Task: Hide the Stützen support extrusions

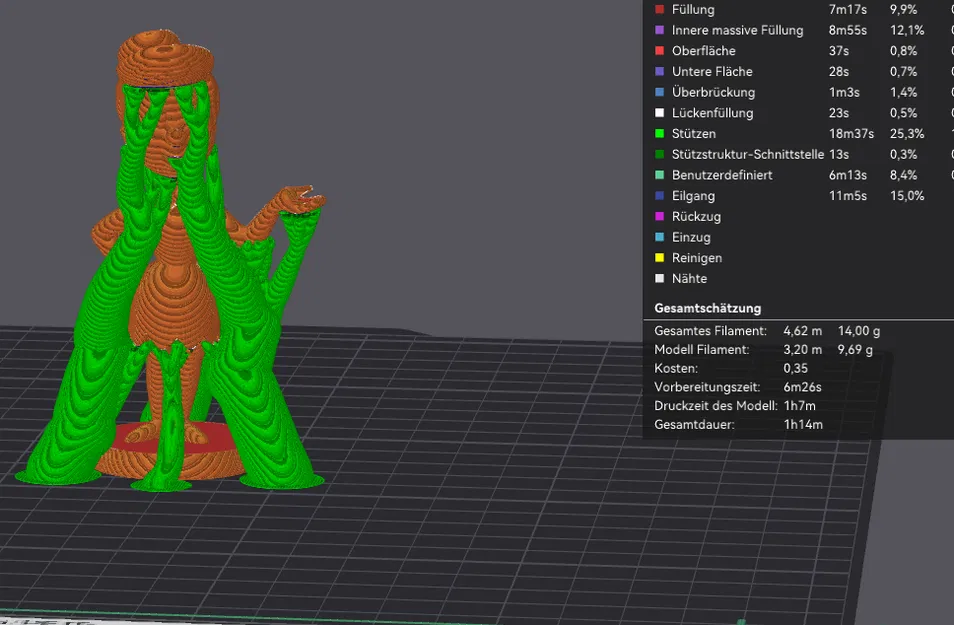Action: [x=695, y=133]
